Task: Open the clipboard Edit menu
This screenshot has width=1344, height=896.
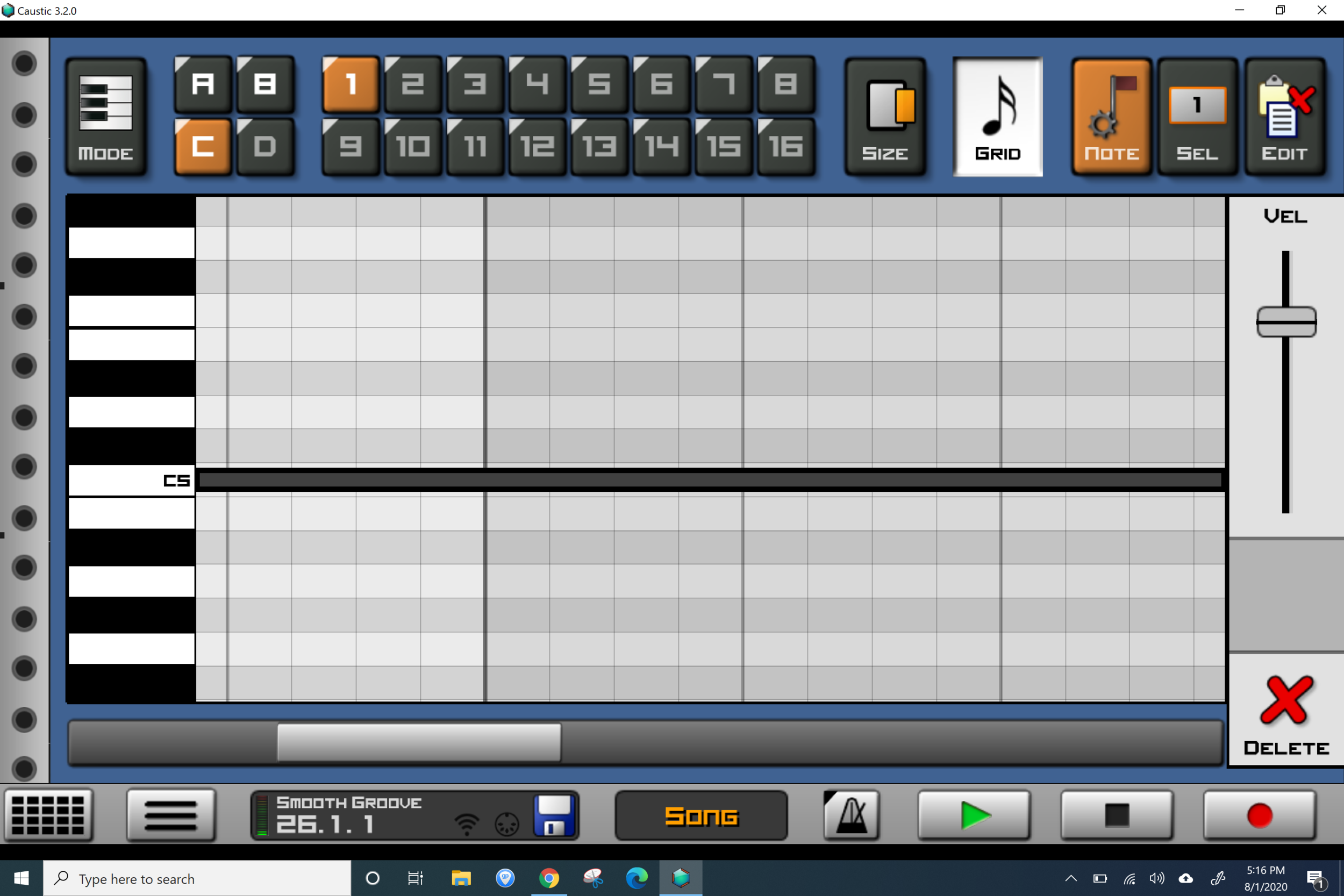Action: (x=1284, y=116)
